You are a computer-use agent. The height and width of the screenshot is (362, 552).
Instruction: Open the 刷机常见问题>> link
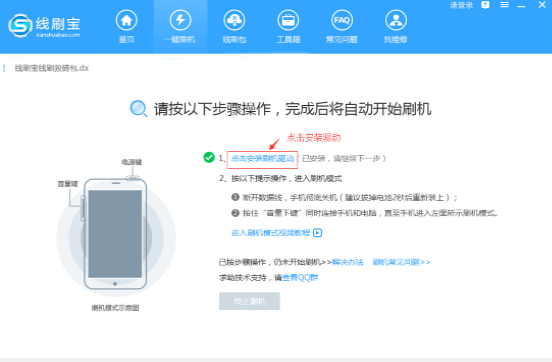point(401,262)
